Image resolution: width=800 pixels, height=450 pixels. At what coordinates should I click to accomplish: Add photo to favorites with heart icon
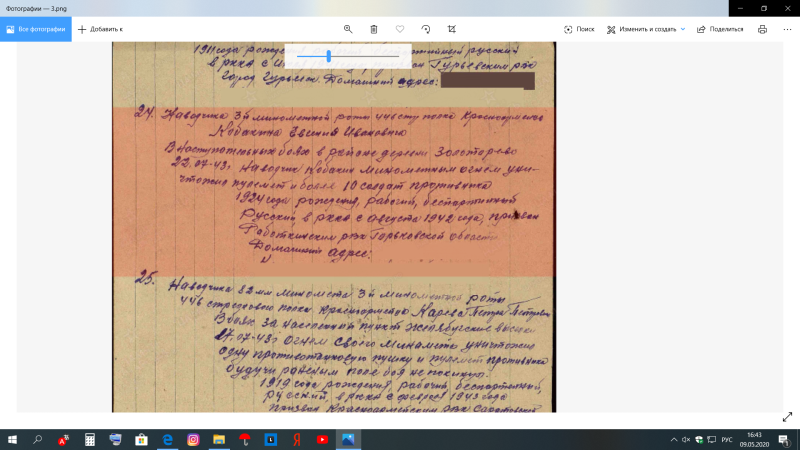(400, 29)
